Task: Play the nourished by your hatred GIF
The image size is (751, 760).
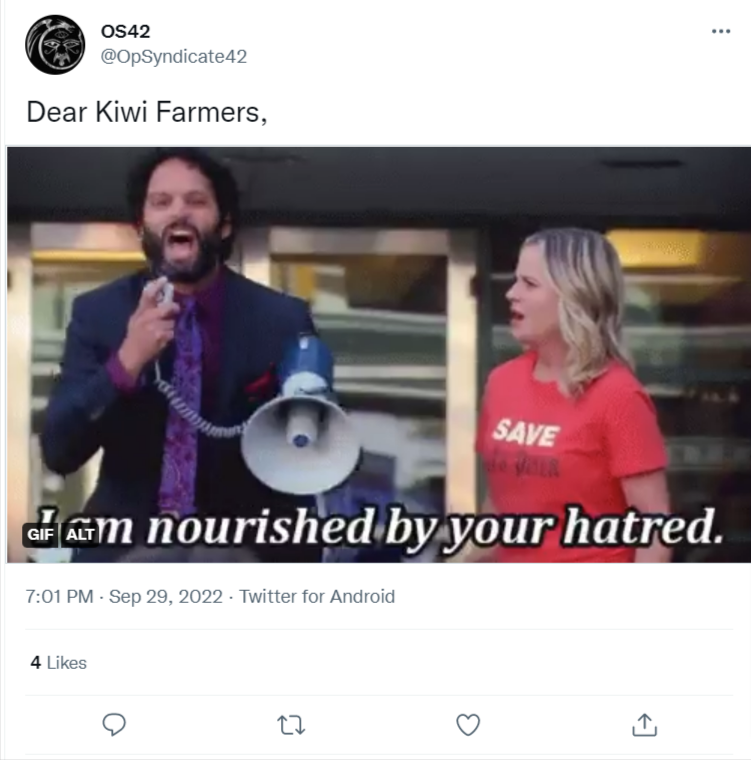Action: (379, 355)
